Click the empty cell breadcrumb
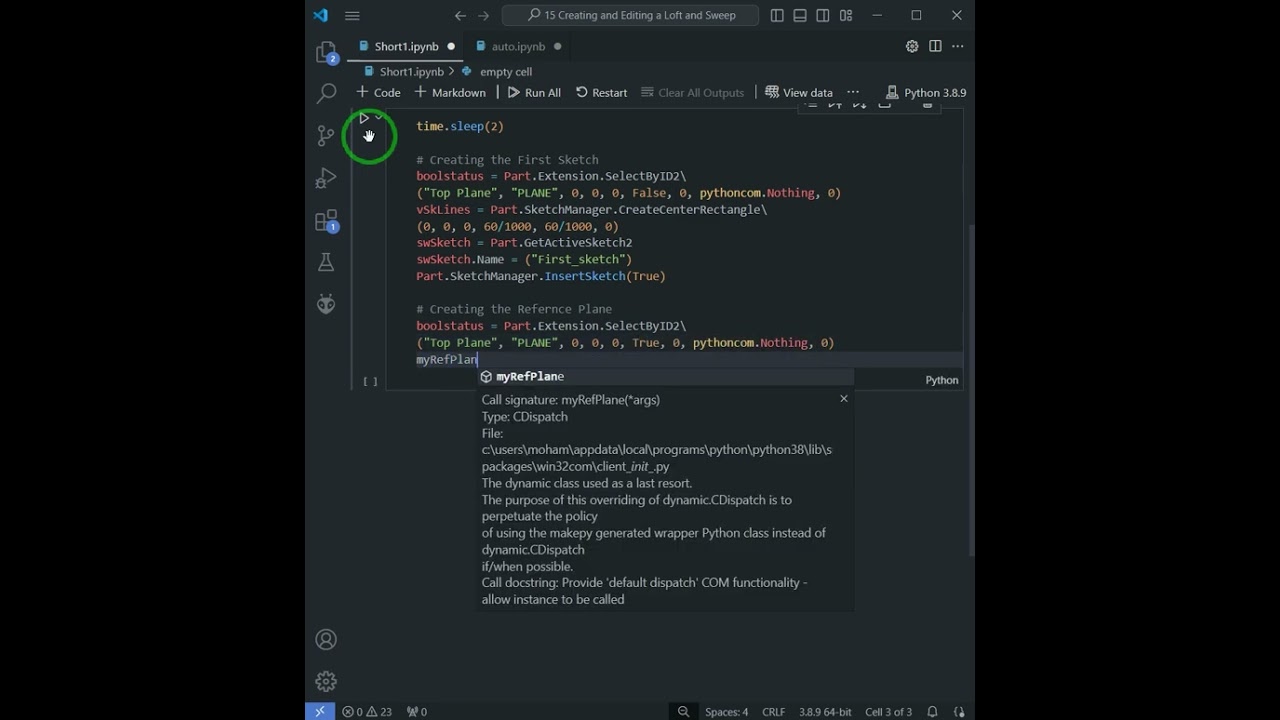1280x720 pixels. pos(506,72)
